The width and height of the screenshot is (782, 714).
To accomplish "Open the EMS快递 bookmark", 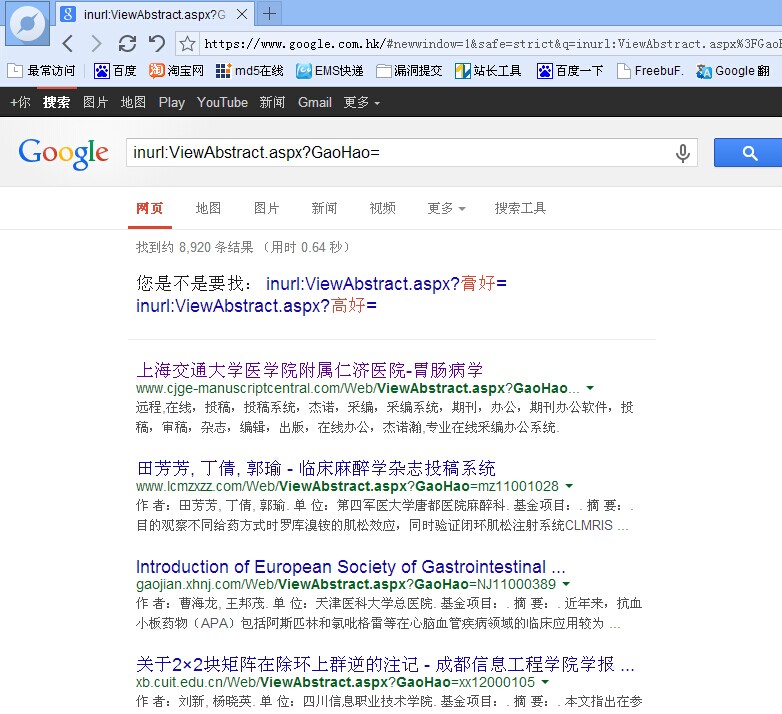I will (x=330, y=71).
